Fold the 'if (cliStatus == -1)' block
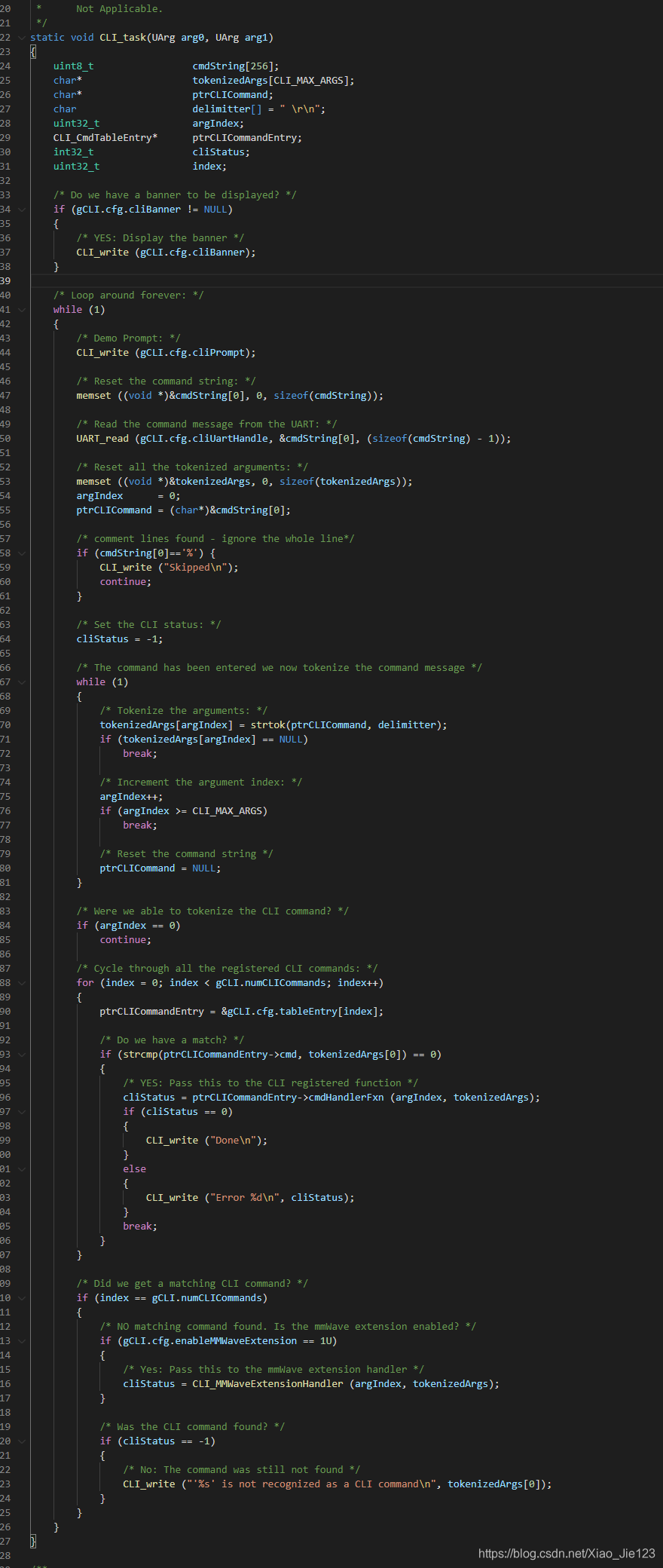The height and width of the screenshot is (1568, 663). (22, 1441)
